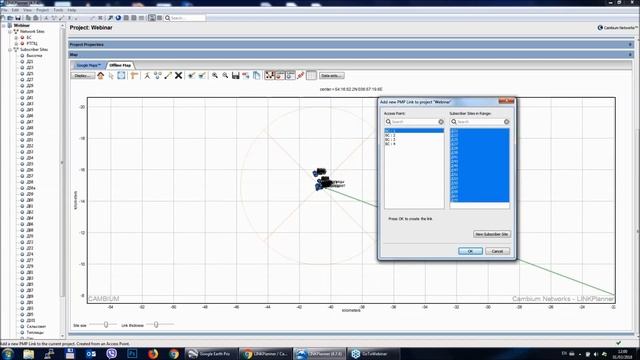Click the signpost icon in map toolbar
640x360 pixels.
click(133, 76)
